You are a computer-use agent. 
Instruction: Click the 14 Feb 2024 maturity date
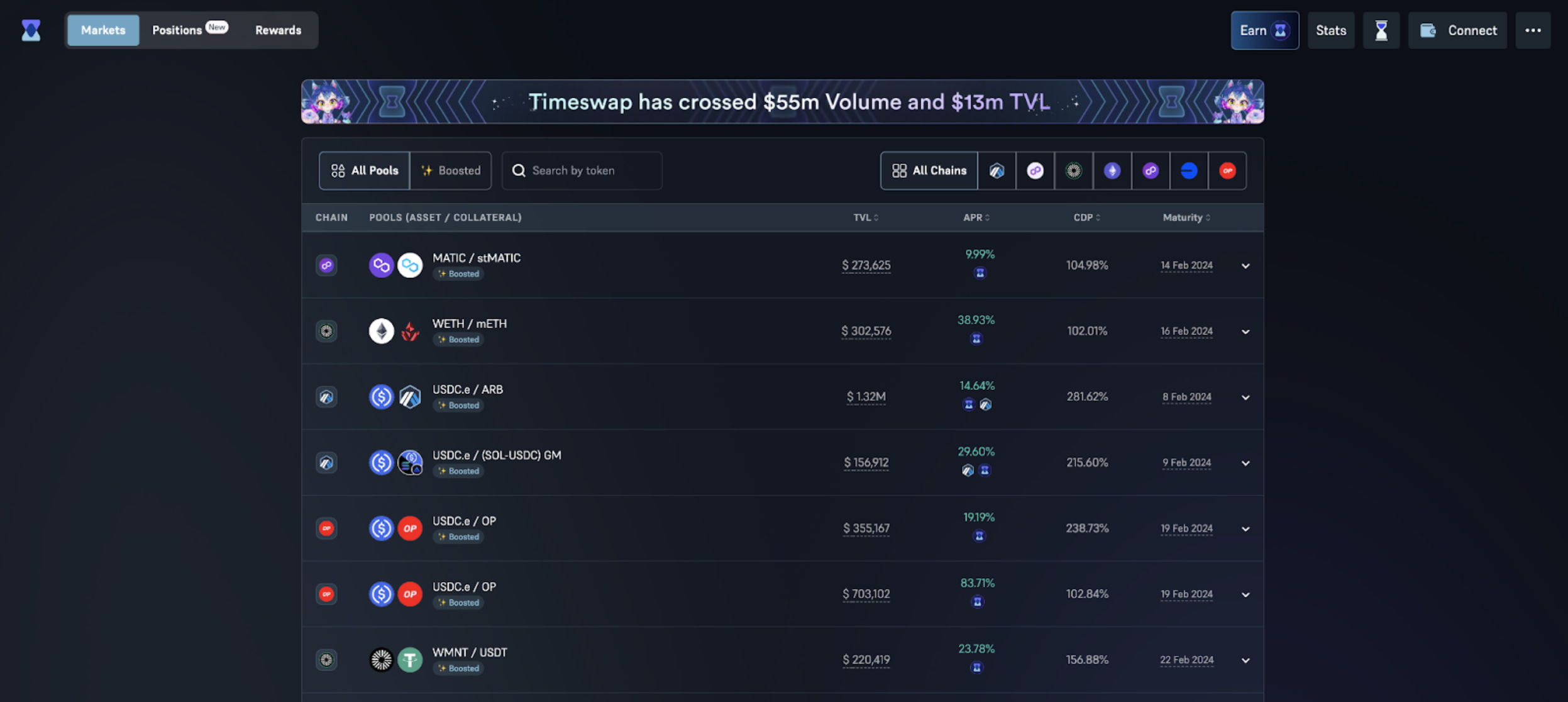click(1186, 265)
